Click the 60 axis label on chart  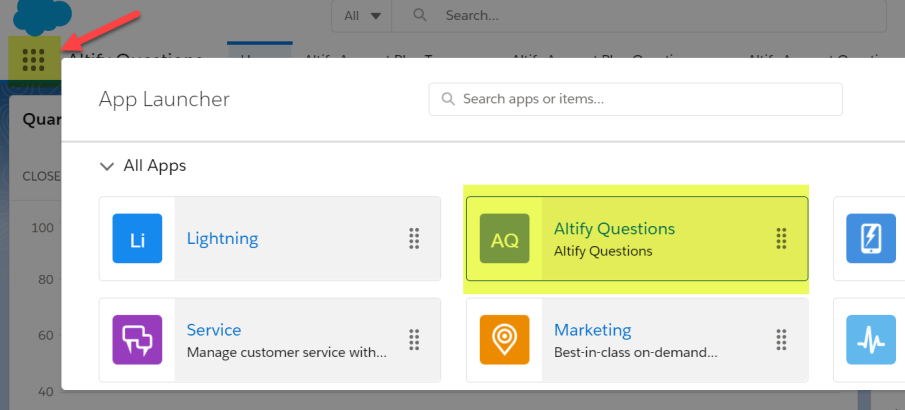(x=45, y=336)
